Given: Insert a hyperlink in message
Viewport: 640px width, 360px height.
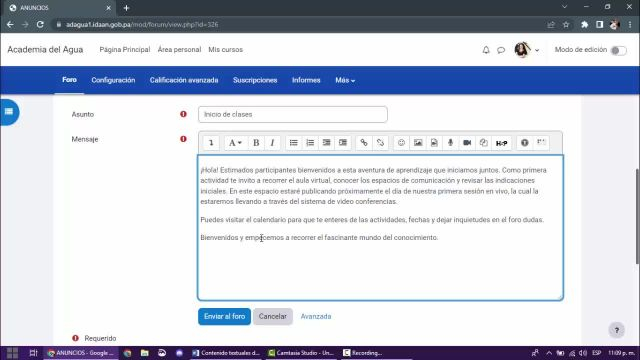Looking at the screenshot, I should point(364,143).
